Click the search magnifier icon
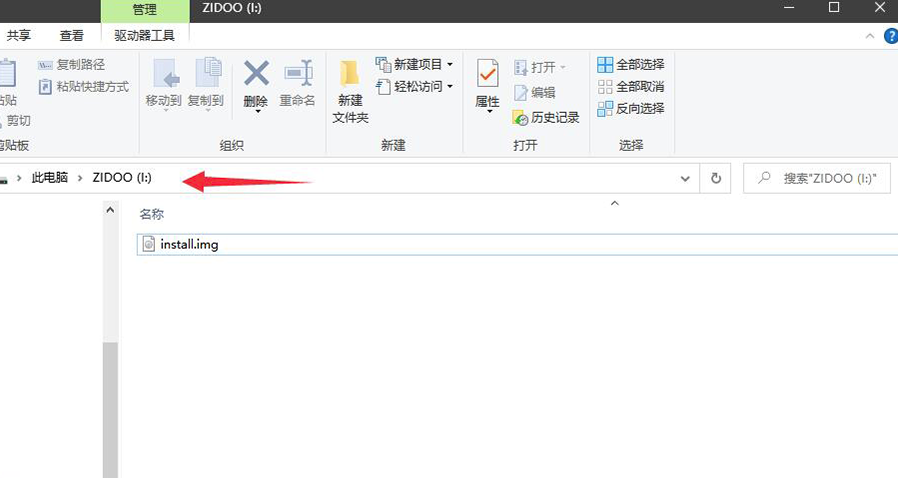Screen dimensions: 898x478 coord(764,178)
